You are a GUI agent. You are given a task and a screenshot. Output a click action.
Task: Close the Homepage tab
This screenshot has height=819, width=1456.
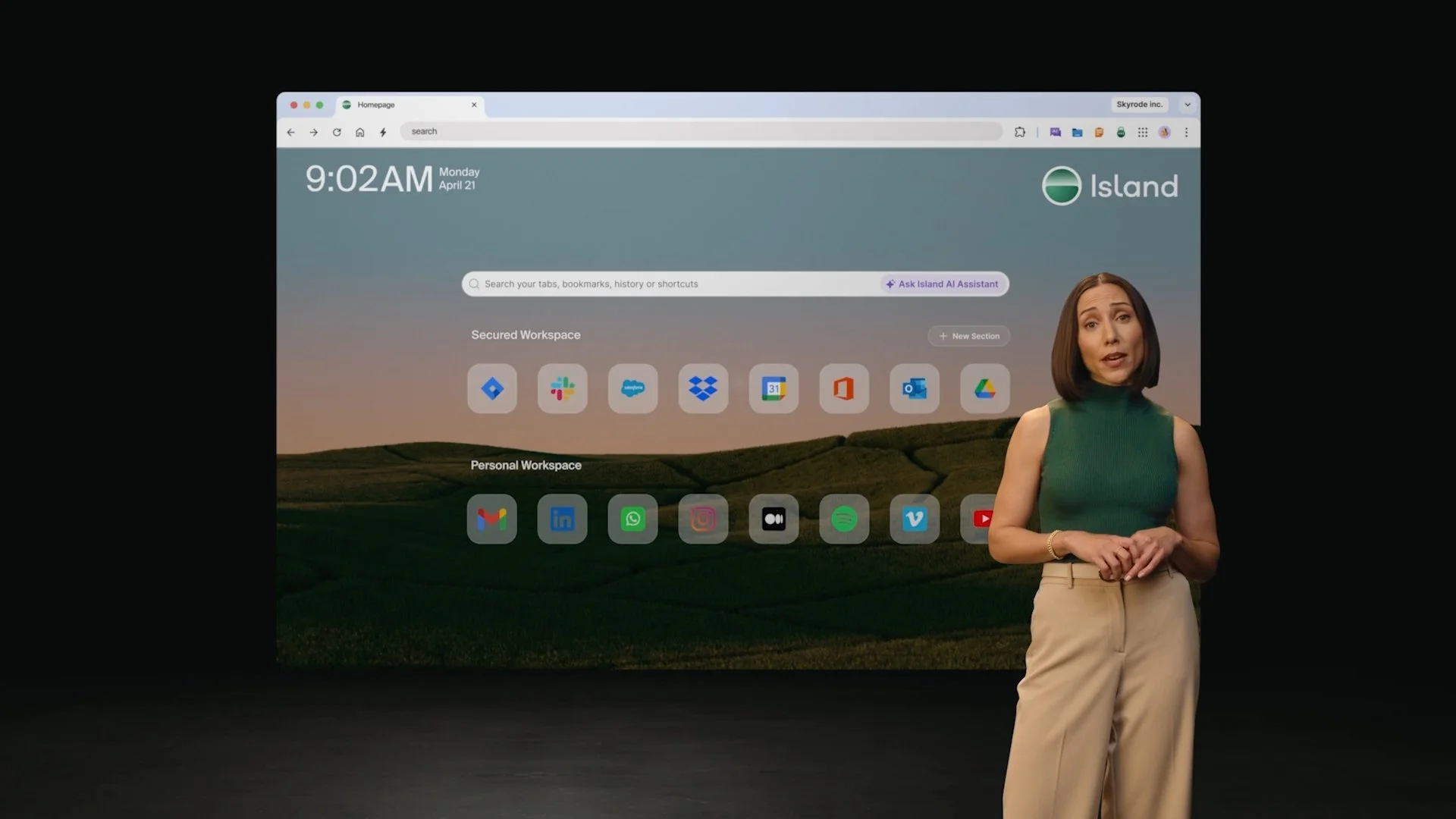pyautogui.click(x=474, y=105)
